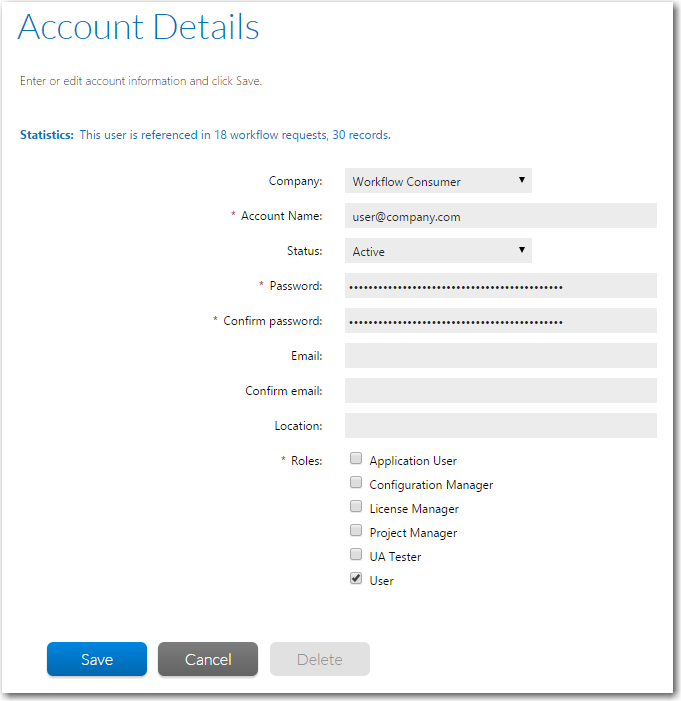Click the Cancel button
The width and height of the screenshot is (681, 701).
click(208, 659)
